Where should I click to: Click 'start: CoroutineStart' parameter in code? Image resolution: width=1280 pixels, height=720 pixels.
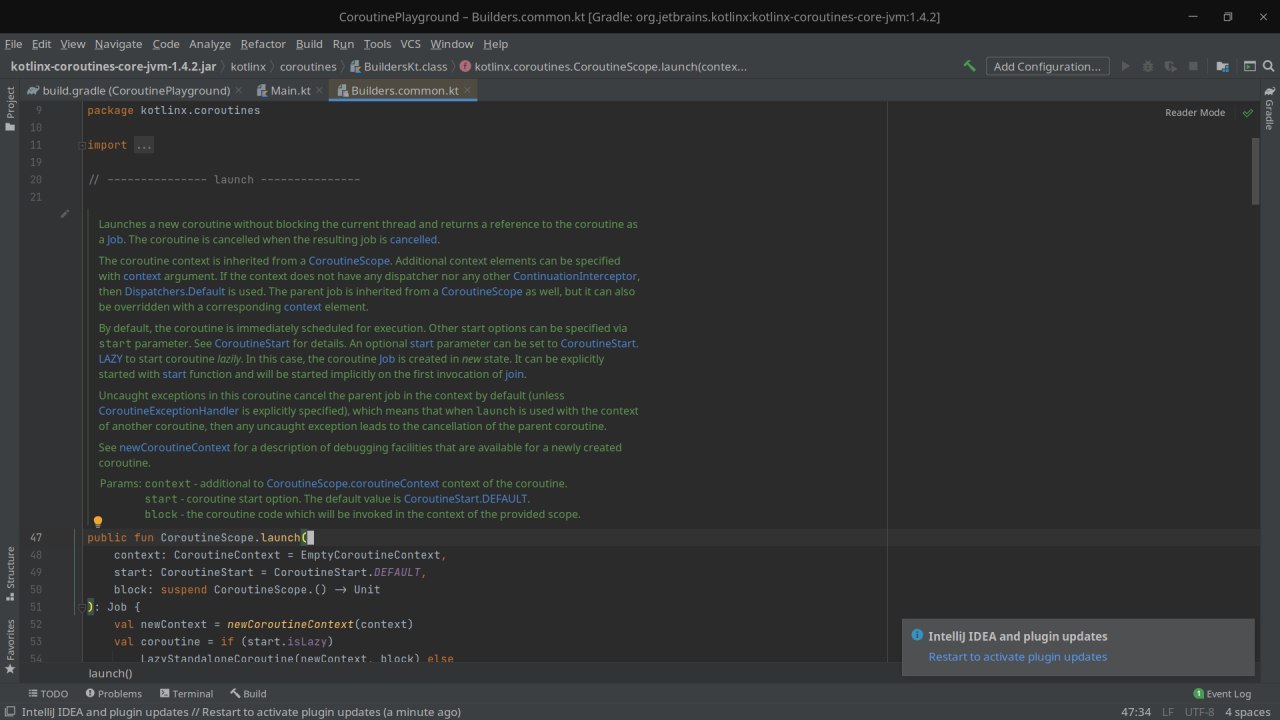187,572
